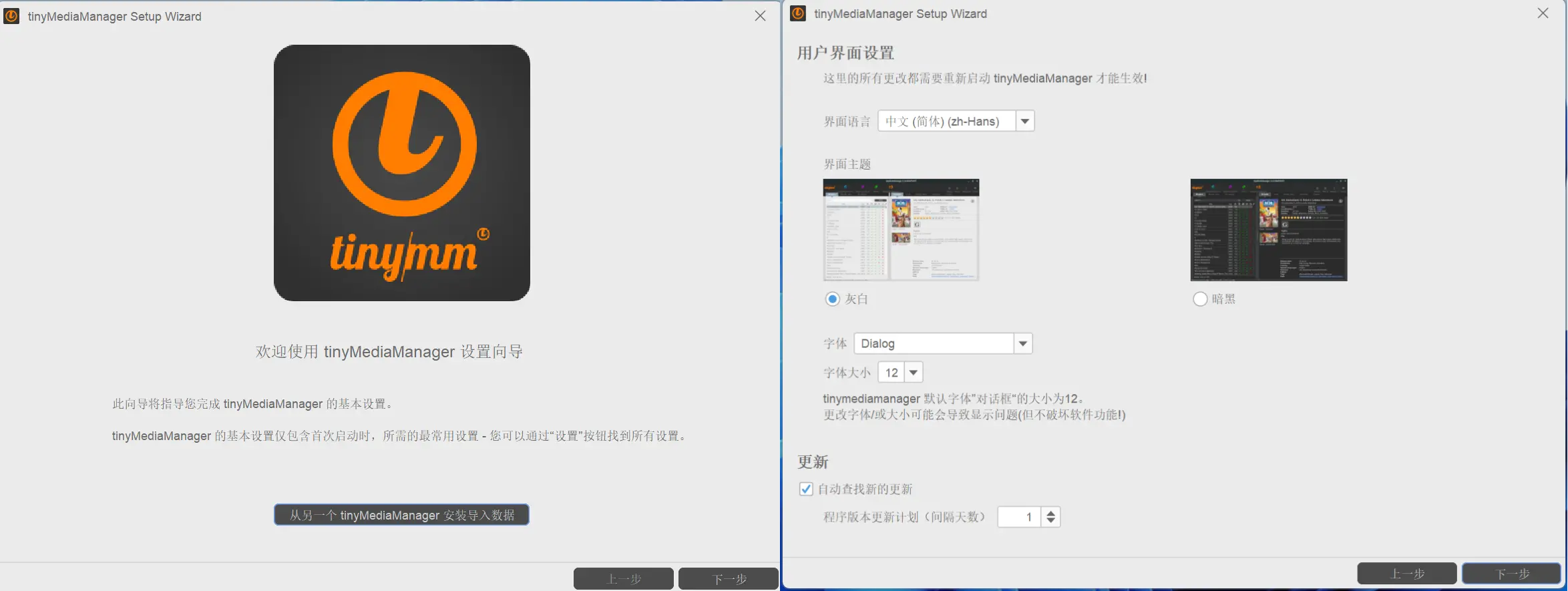Click the 用户界面设置 heading text
The height and width of the screenshot is (591, 1568).
pyautogui.click(x=845, y=53)
